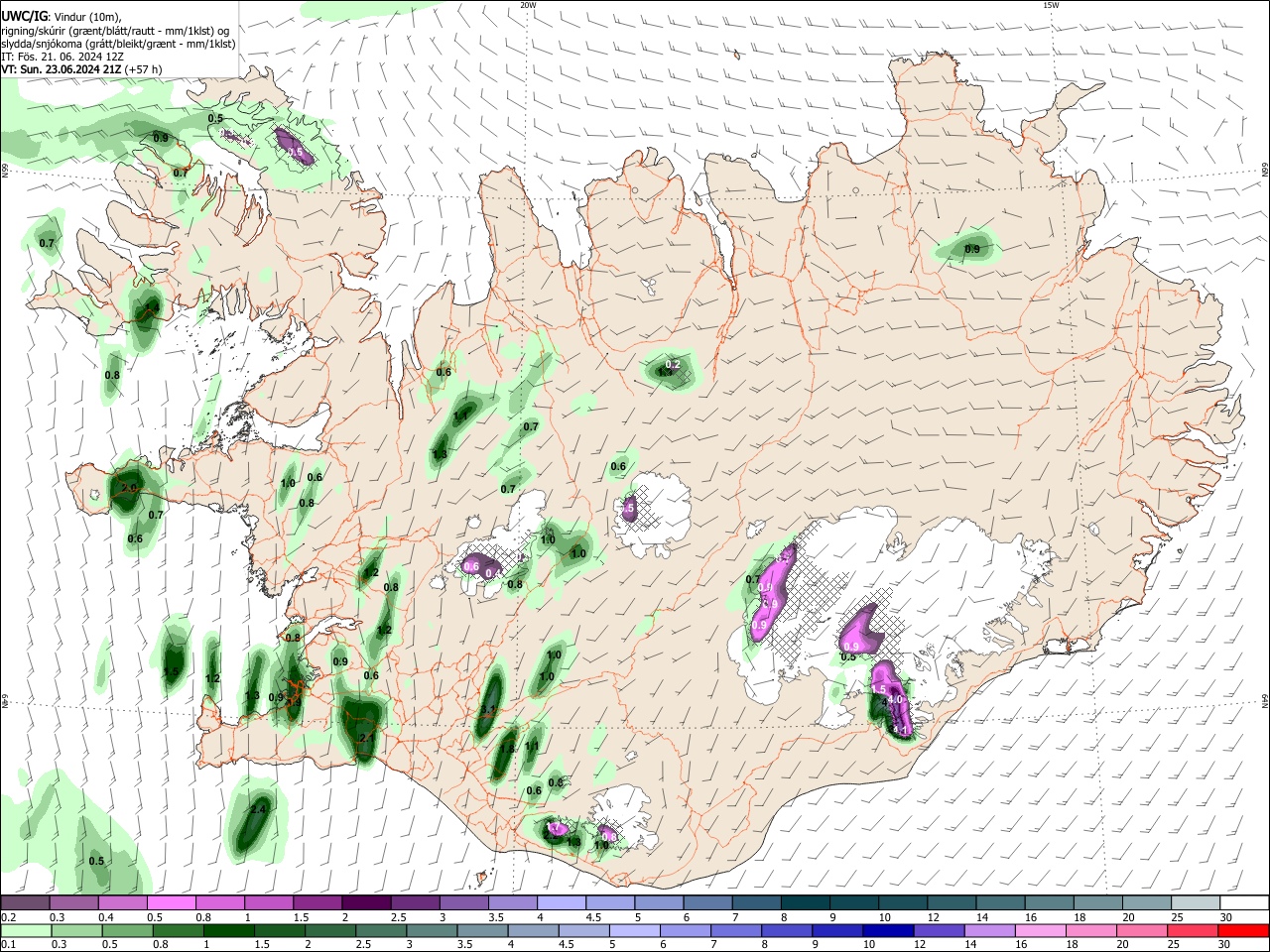The width and height of the screenshot is (1270, 952).
Task: Click the 0.2 precipitation value in north Iceland
Action: point(673,365)
